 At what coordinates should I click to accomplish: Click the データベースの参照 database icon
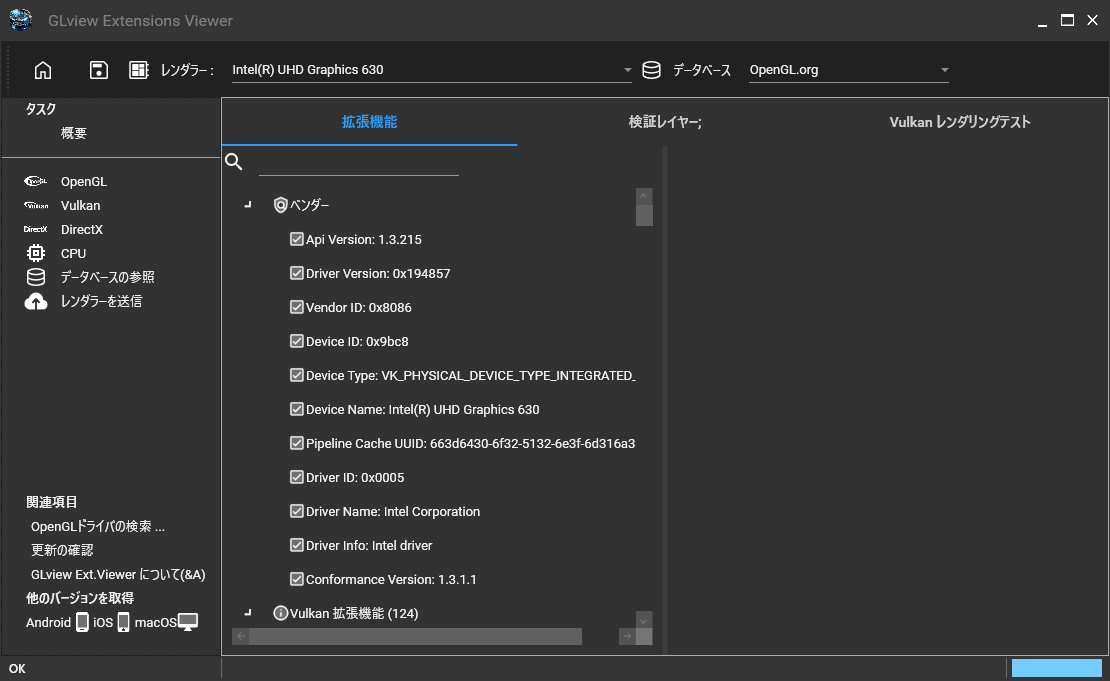(35, 277)
